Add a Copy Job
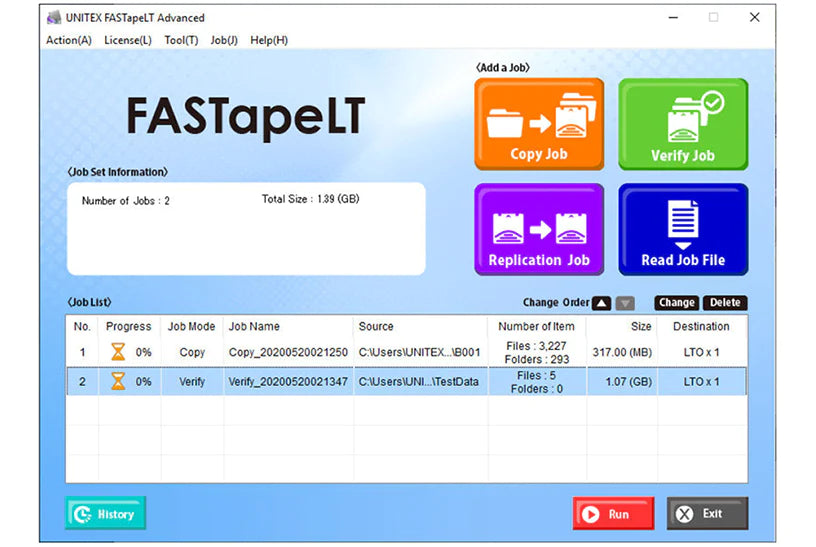Screen dimensions: 816x547 (539, 124)
